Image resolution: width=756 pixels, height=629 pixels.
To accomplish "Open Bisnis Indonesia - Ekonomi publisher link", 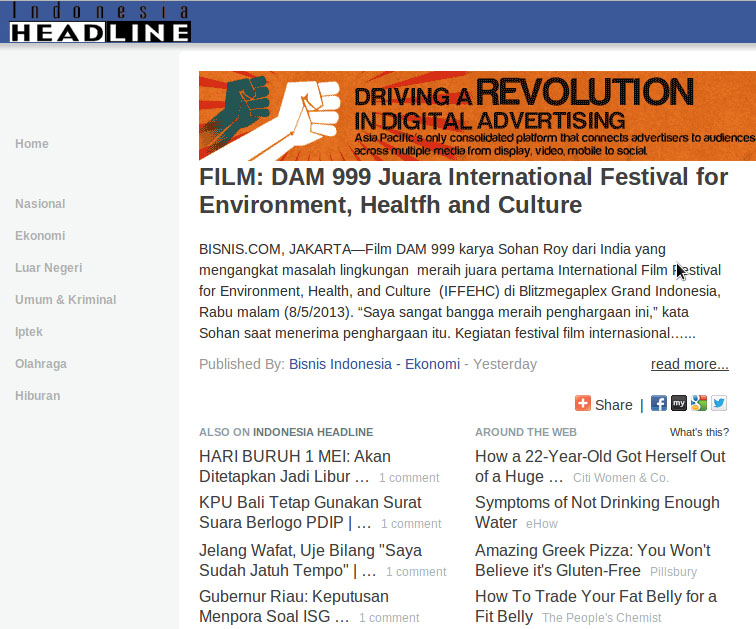I will coord(374,364).
